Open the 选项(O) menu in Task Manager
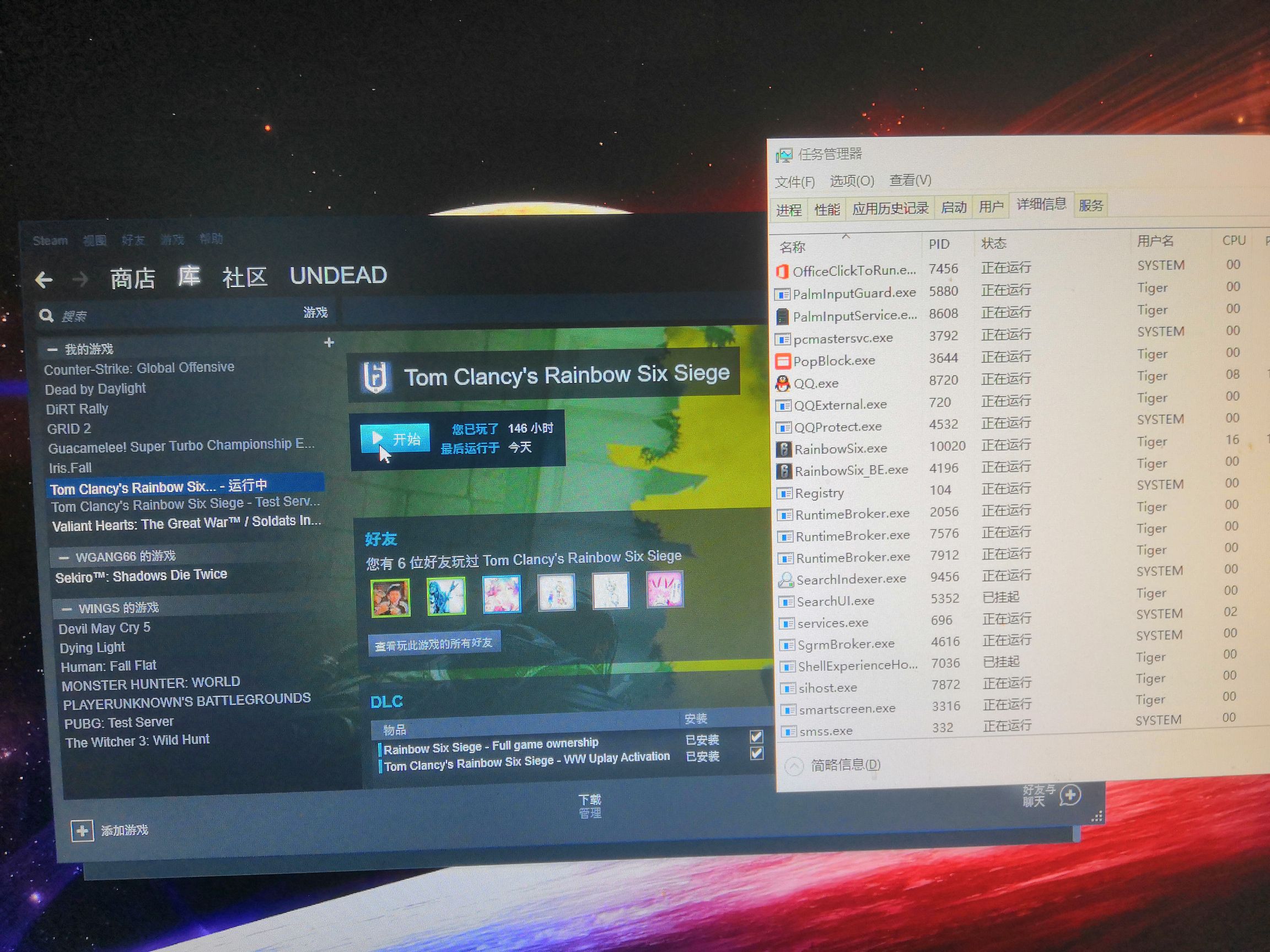 pyautogui.click(x=852, y=181)
